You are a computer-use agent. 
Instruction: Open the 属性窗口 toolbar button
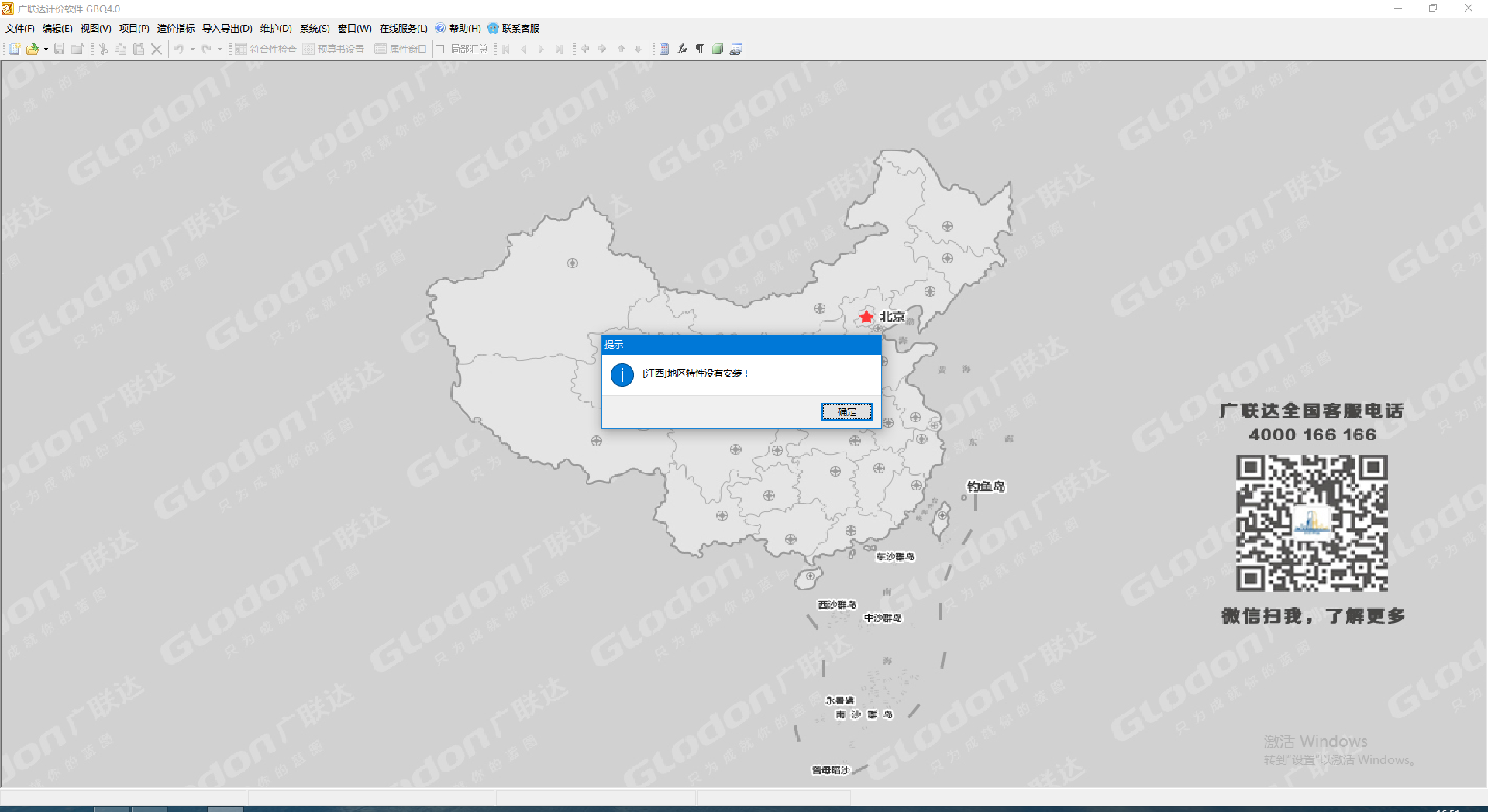pos(401,49)
